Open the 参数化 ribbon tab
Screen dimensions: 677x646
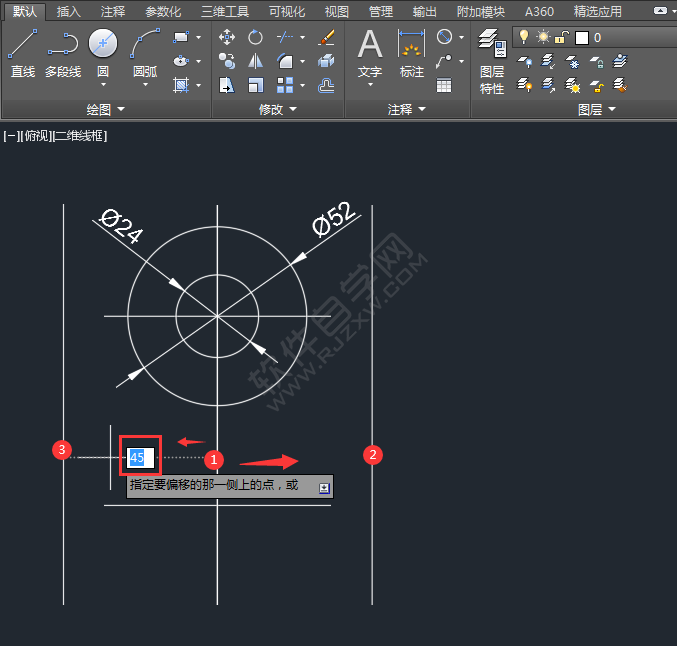pos(164,11)
